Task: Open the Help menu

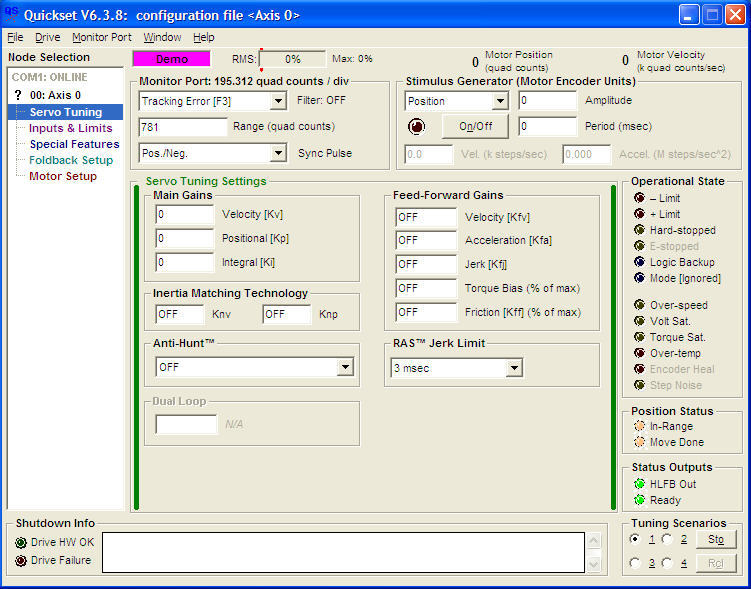Action: (204, 37)
